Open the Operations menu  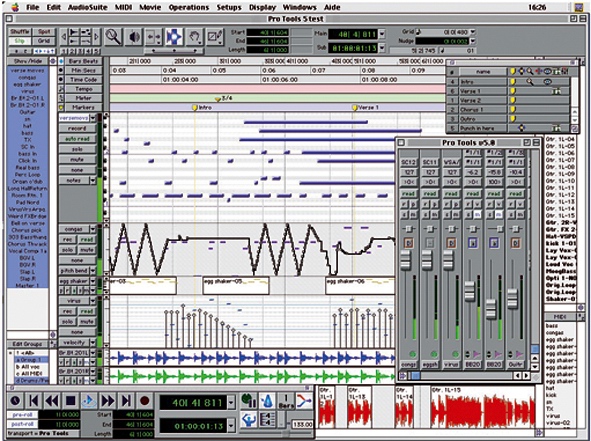click(x=189, y=7)
